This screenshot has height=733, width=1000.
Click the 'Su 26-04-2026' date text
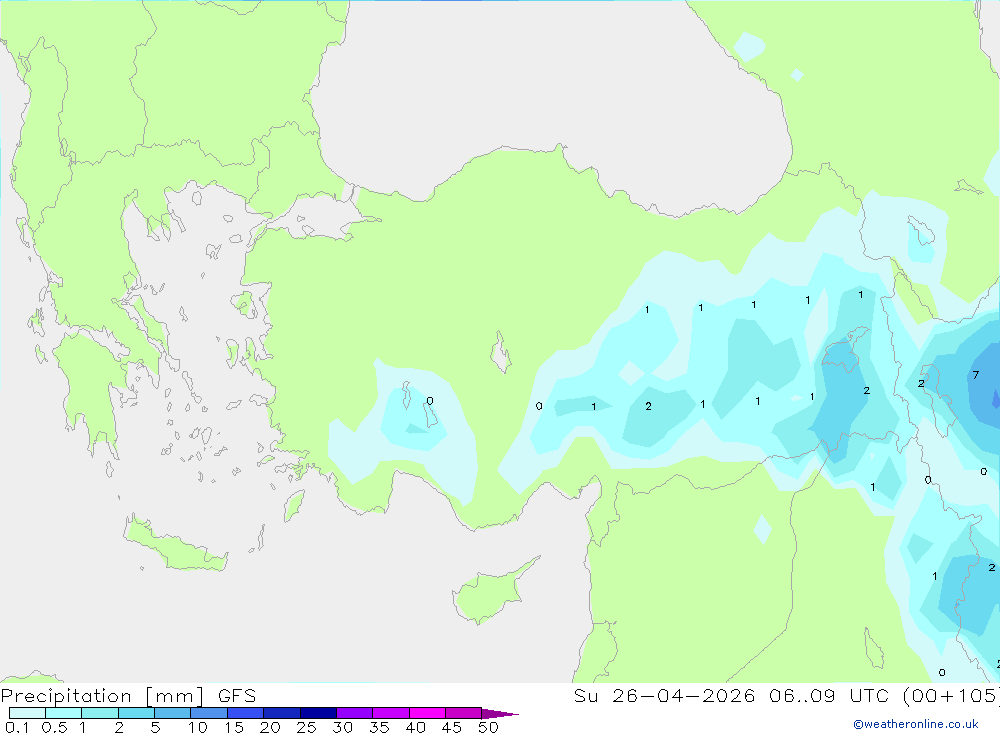click(664, 696)
